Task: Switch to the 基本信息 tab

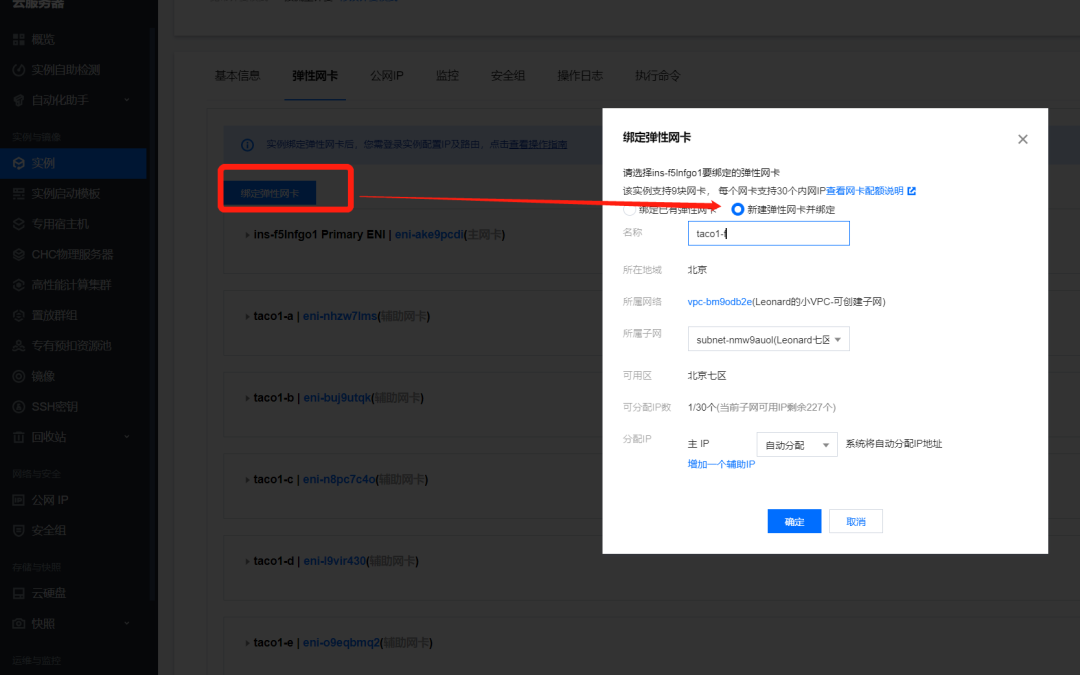Action: tap(238, 76)
